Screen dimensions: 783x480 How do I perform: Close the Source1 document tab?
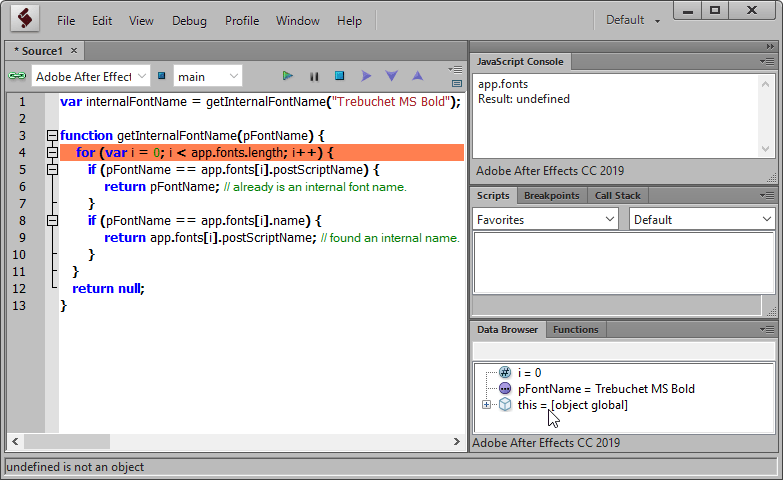pos(74,50)
